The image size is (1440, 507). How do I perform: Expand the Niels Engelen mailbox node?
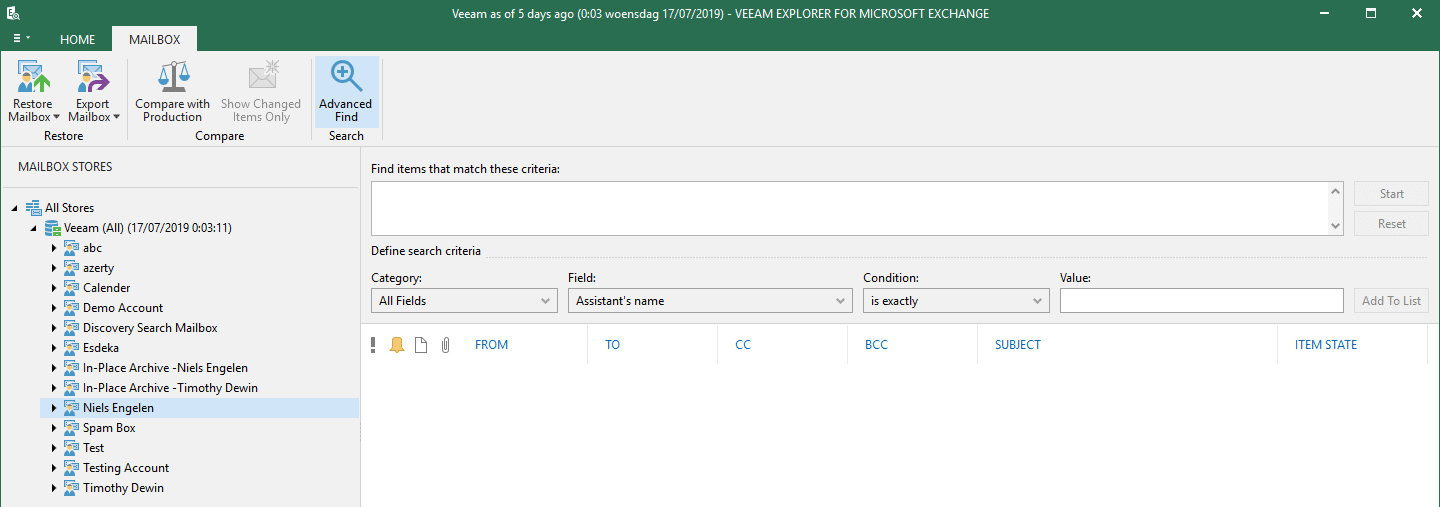tap(54, 408)
